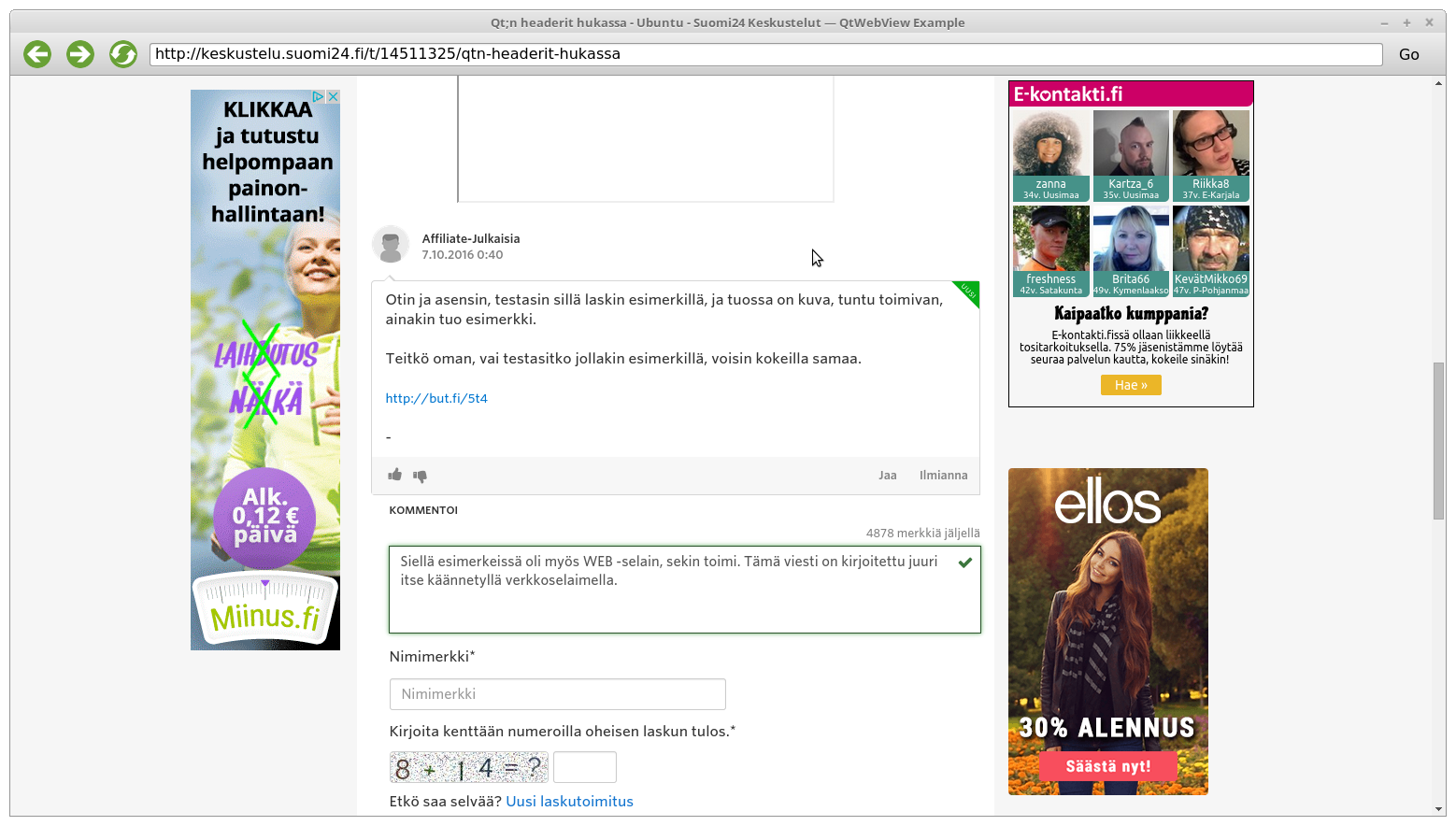Image resolution: width=1456 pixels, height=826 pixels.
Task: Open Kartza_6's profile thumbnail
Action: [1131, 155]
